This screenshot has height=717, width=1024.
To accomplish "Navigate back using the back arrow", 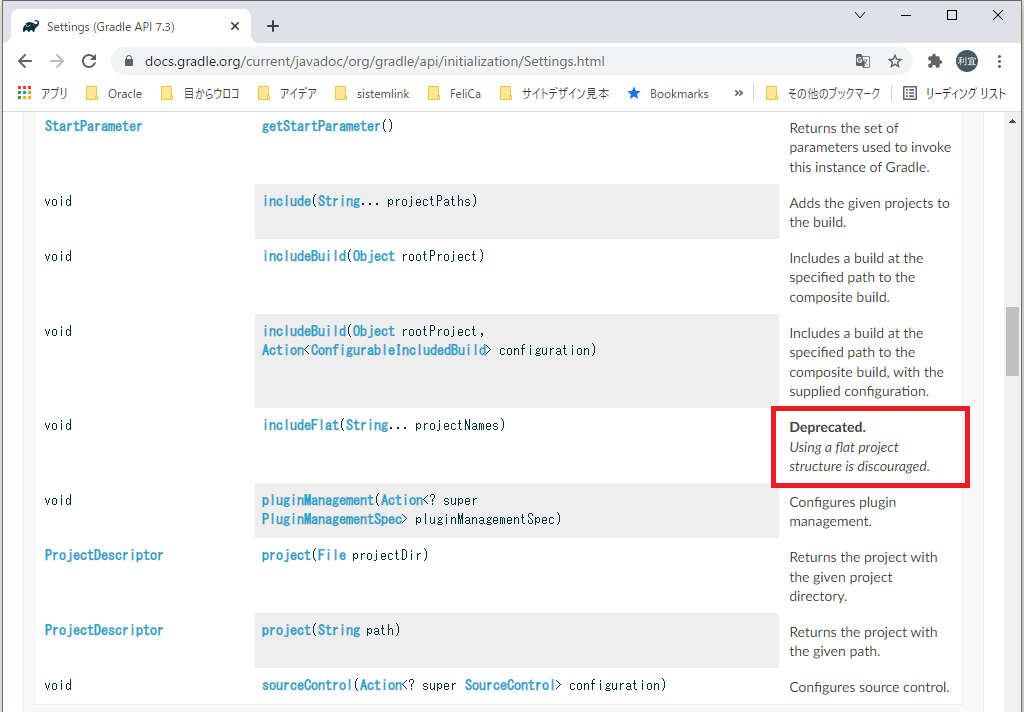I will [25, 60].
